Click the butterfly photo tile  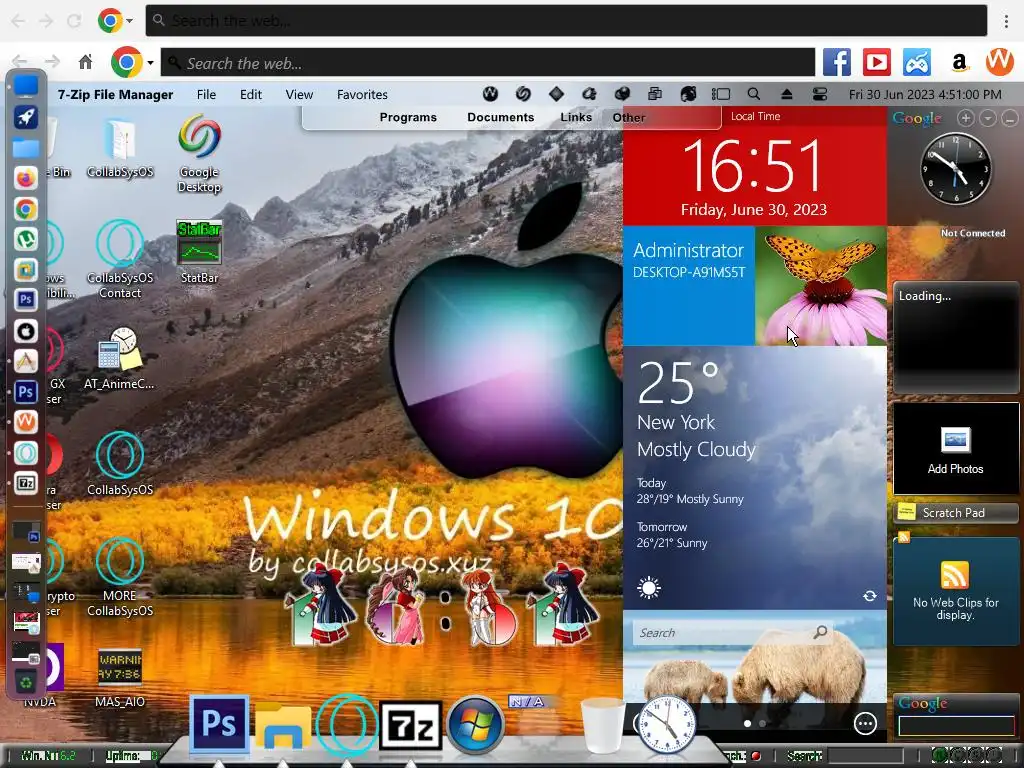(821, 285)
